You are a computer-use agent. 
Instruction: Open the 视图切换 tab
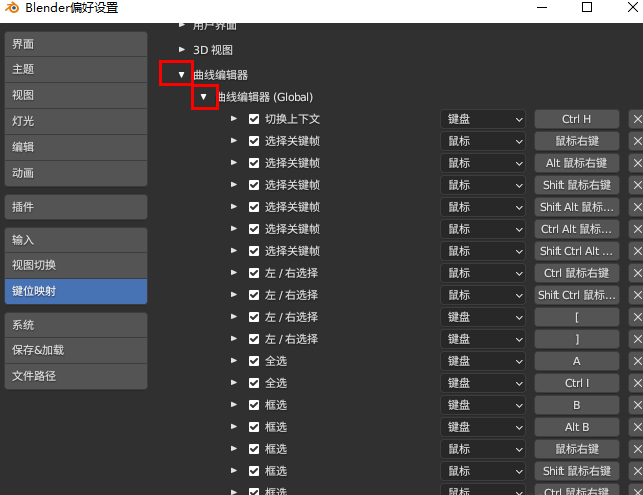(x=76, y=265)
